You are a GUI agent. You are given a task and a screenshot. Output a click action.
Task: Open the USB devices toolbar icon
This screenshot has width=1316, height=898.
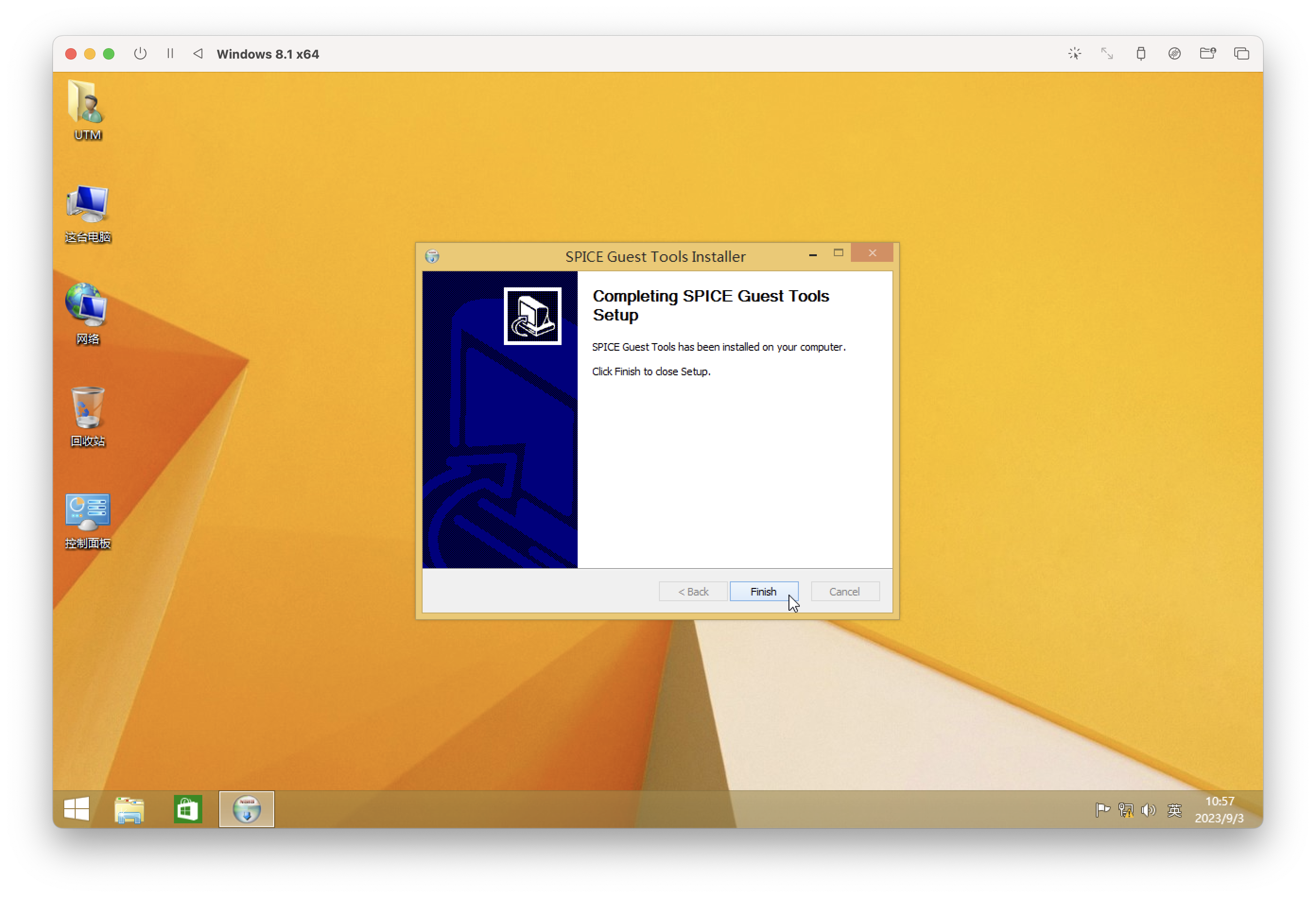[1141, 54]
